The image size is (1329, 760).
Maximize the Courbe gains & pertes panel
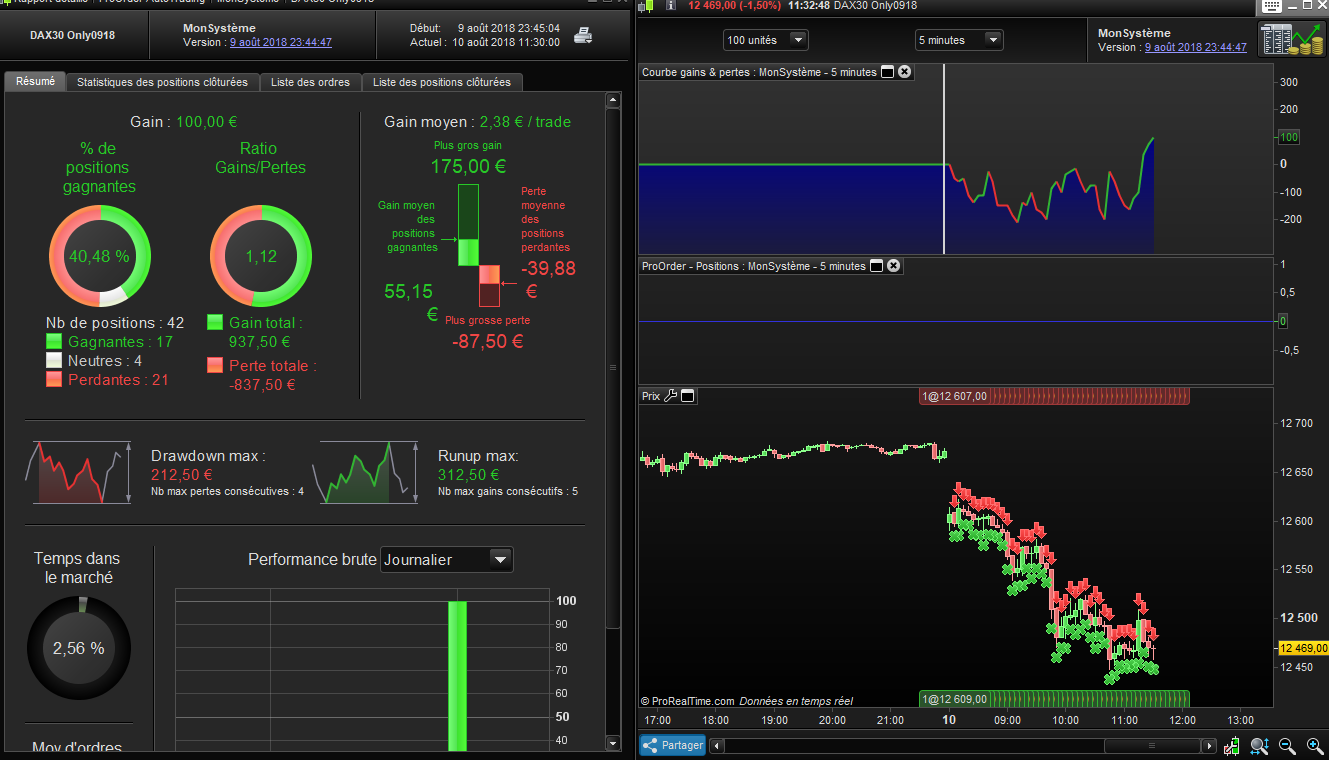(887, 72)
